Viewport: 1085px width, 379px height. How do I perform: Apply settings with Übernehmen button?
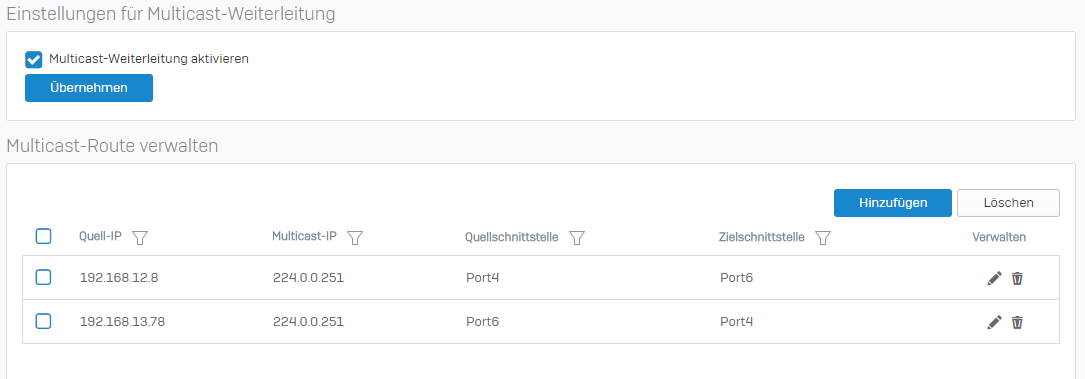point(89,88)
